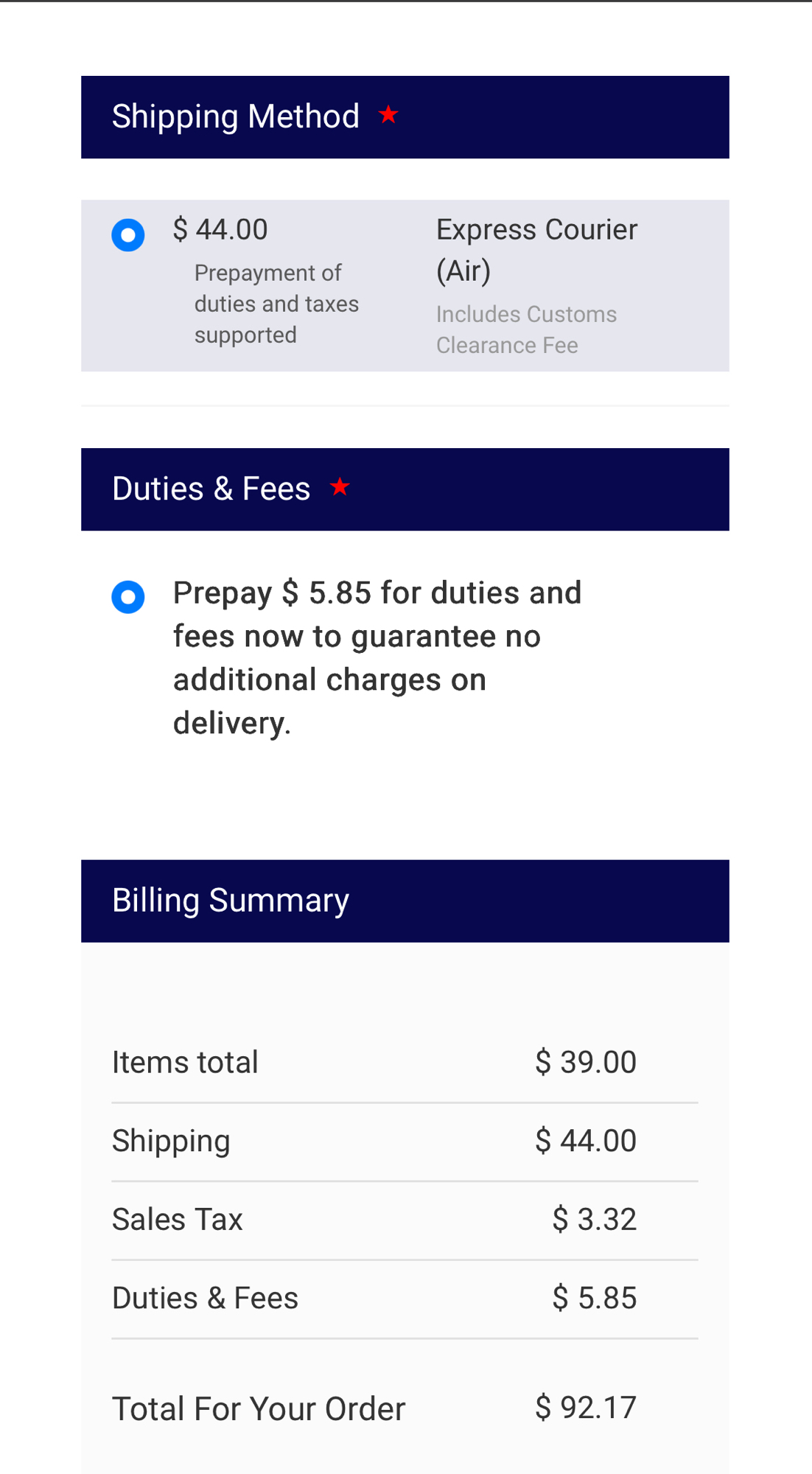Click the Prepay $ 5.85 description text
The height and width of the screenshot is (1474, 812).
[377, 657]
